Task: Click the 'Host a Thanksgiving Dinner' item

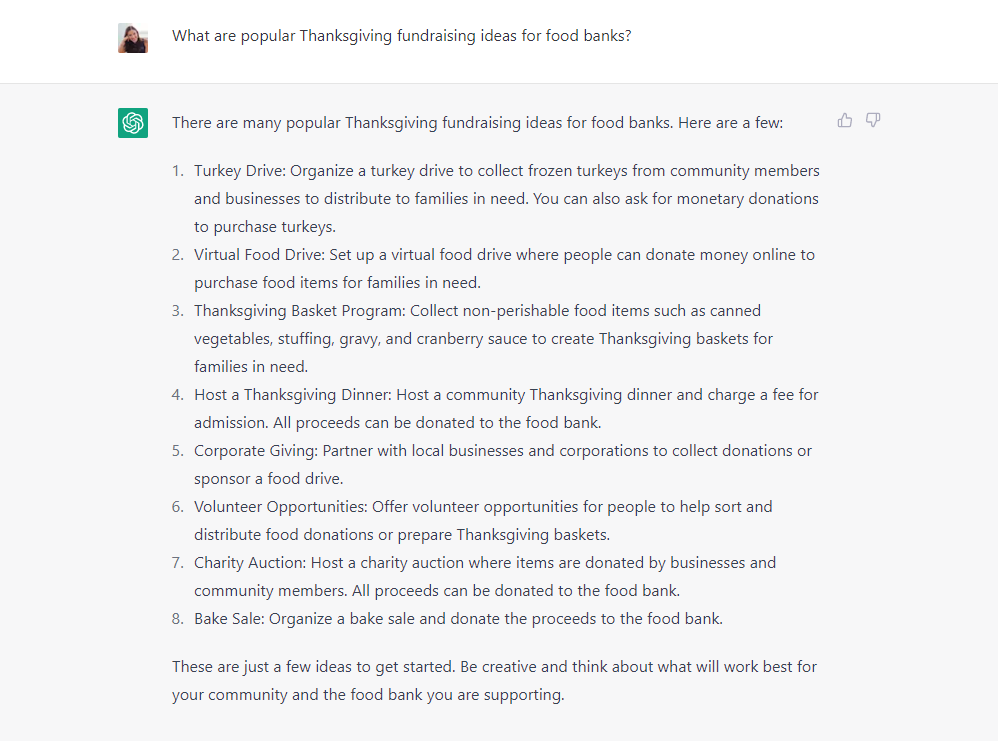Action: [506, 409]
